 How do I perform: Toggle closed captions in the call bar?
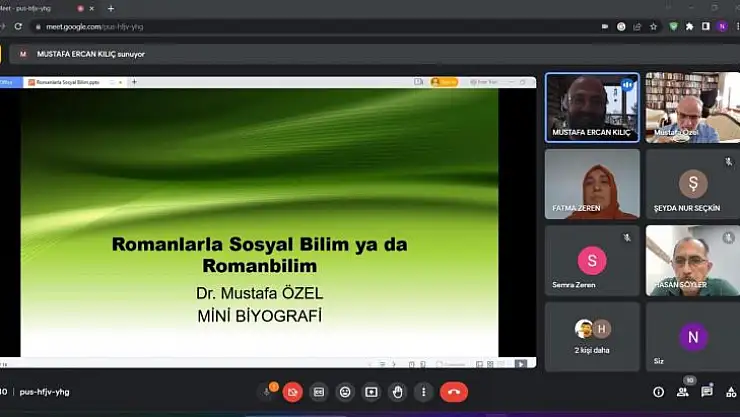point(319,392)
